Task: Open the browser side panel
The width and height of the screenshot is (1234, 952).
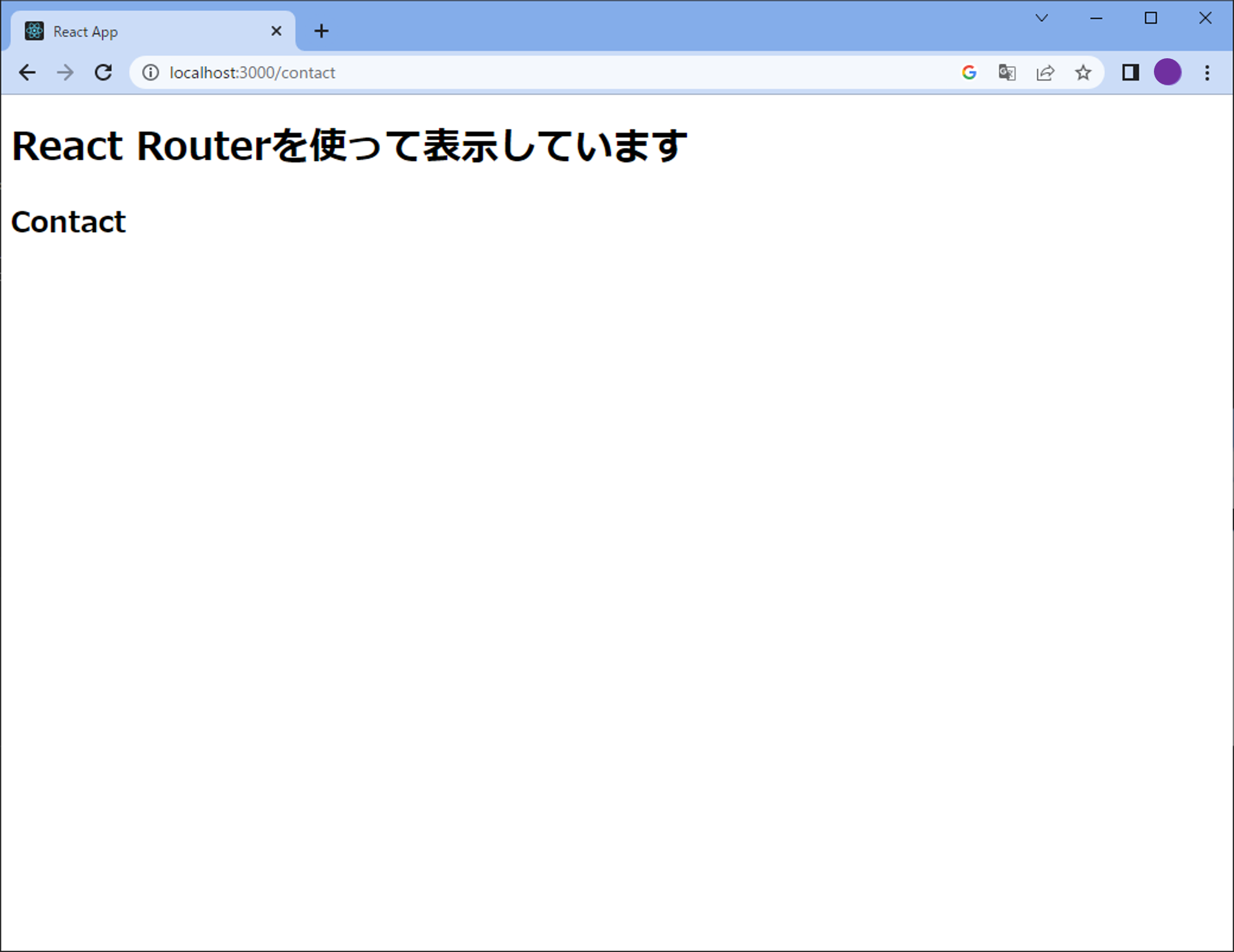Action: tap(1130, 73)
